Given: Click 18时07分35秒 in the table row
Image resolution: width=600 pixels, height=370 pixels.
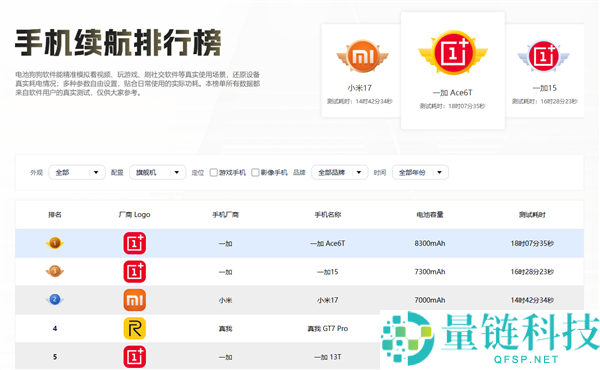Looking at the screenshot, I should pos(532,243).
